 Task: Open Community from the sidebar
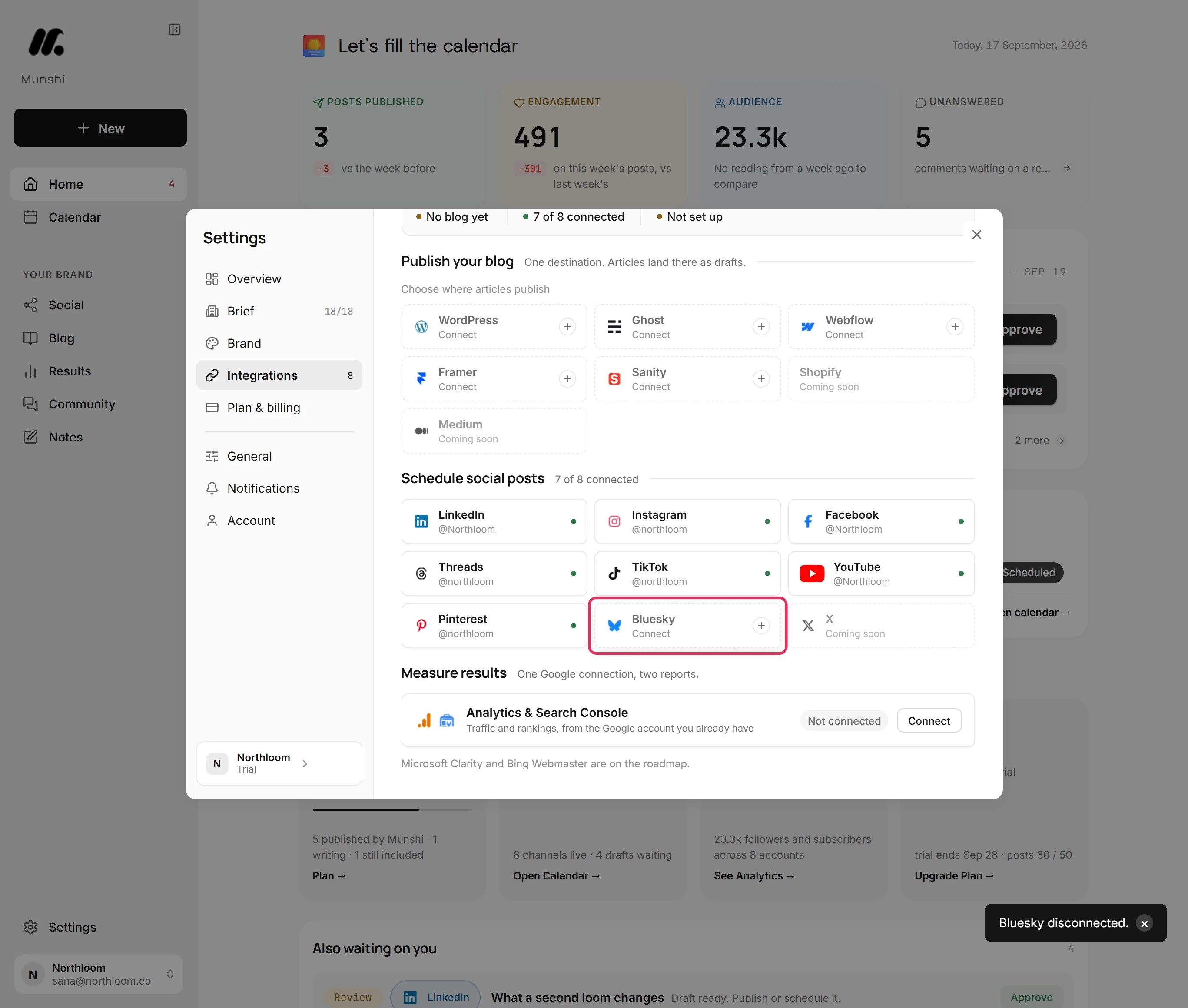[99, 404]
